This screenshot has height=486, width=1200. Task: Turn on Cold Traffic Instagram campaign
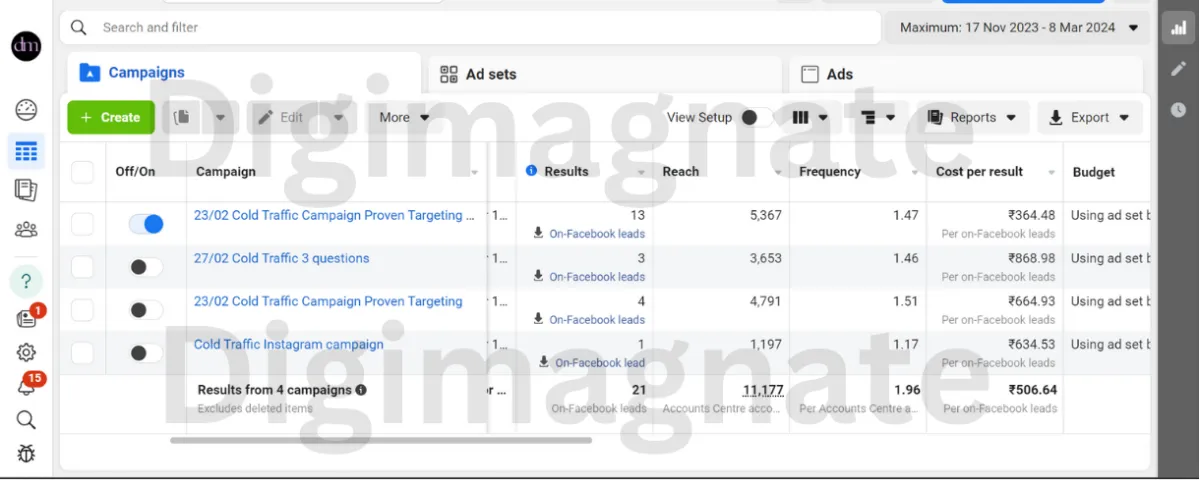[145, 353]
